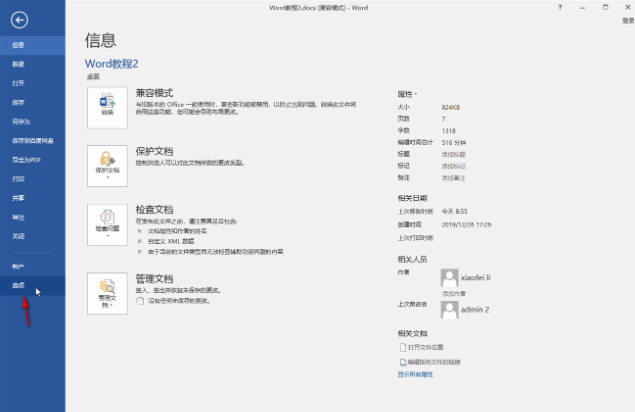Select Share (共享) in the sidebar
The height and width of the screenshot is (412, 635).
point(32,198)
